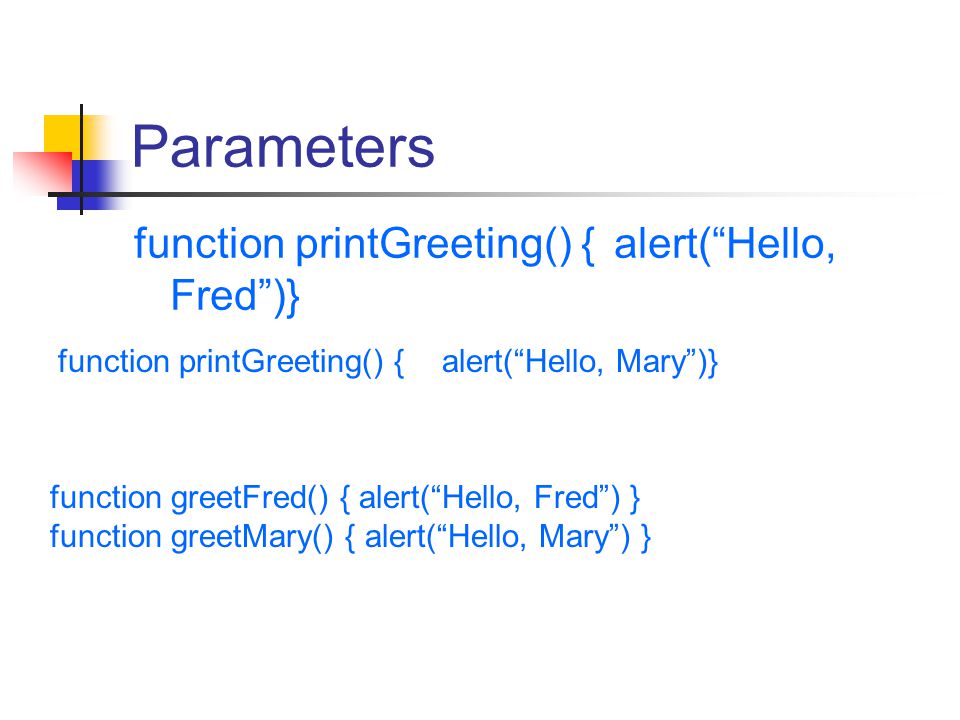Click the opening curly brace in the large first line
Screen dimensions: 960x720
(x=588, y=246)
